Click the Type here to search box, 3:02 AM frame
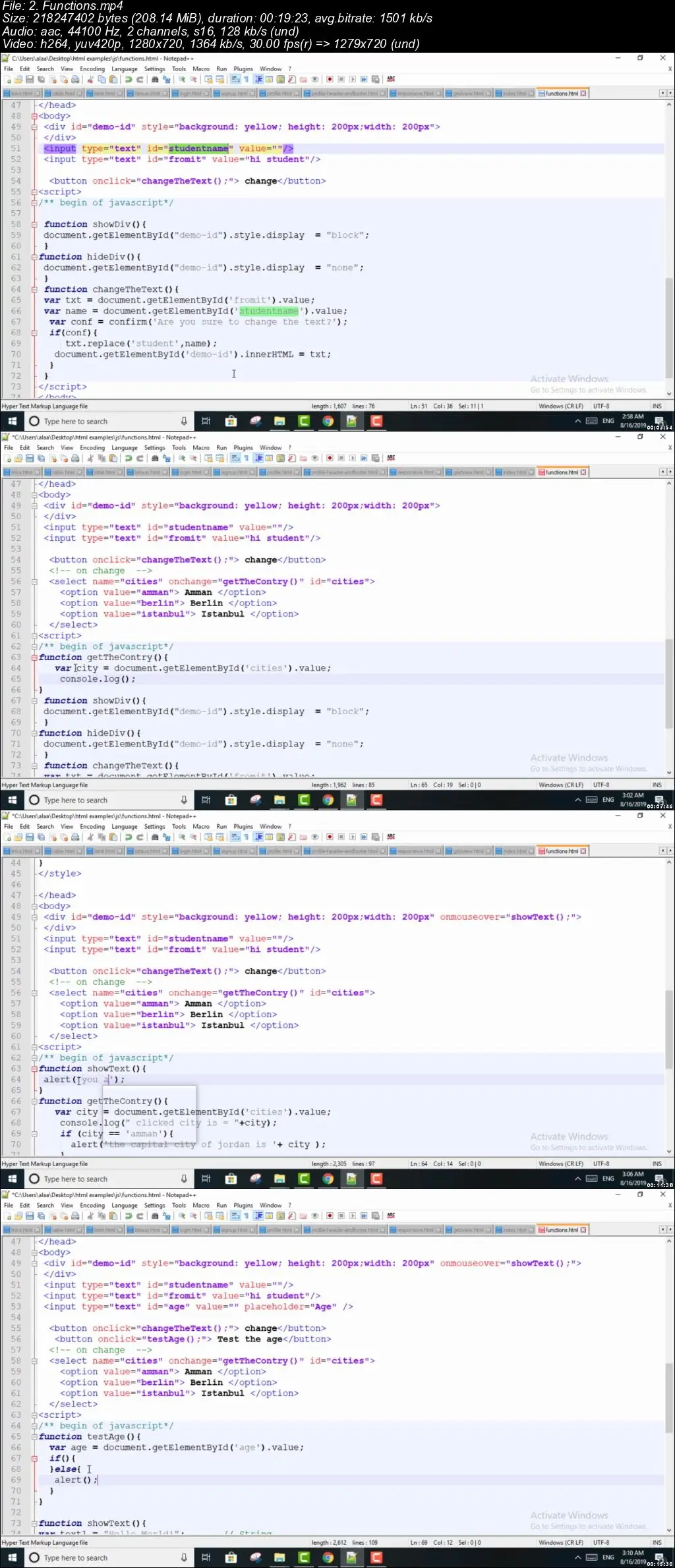The image size is (675, 1568). pos(109,800)
